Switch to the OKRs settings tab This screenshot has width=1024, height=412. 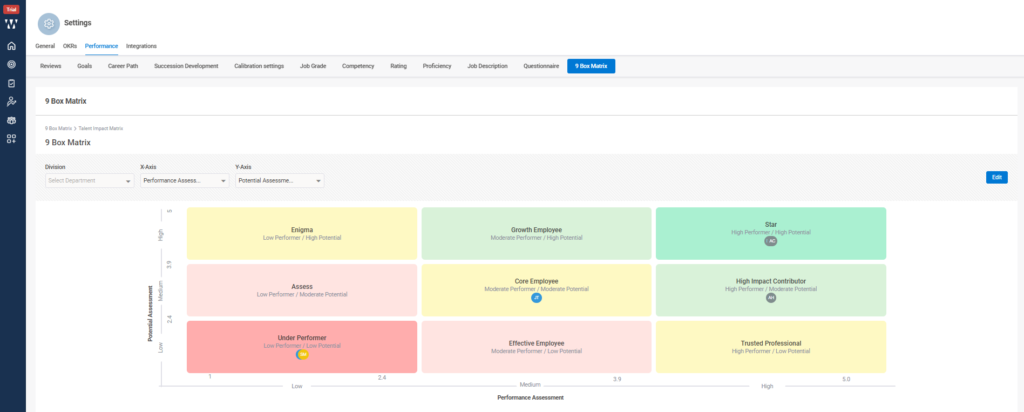pos(70,46)
